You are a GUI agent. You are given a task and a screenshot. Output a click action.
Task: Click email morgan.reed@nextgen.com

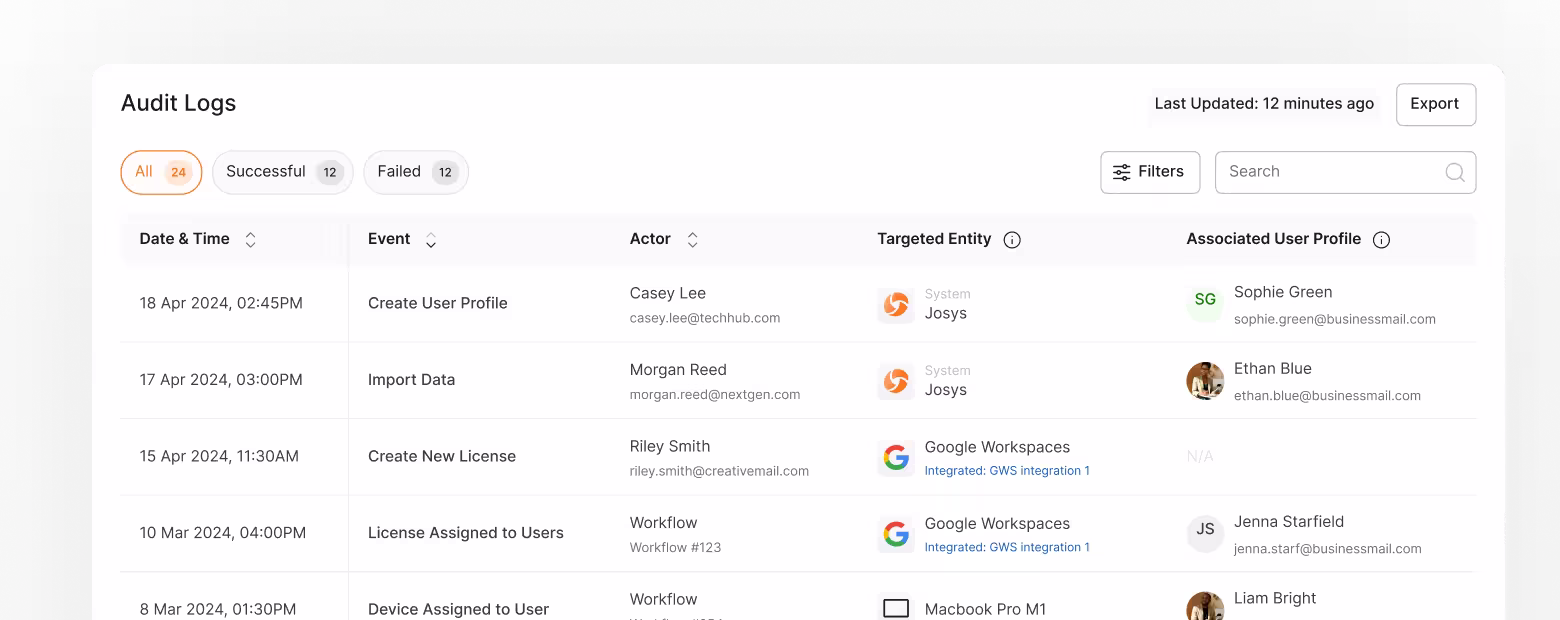point(715,395)
